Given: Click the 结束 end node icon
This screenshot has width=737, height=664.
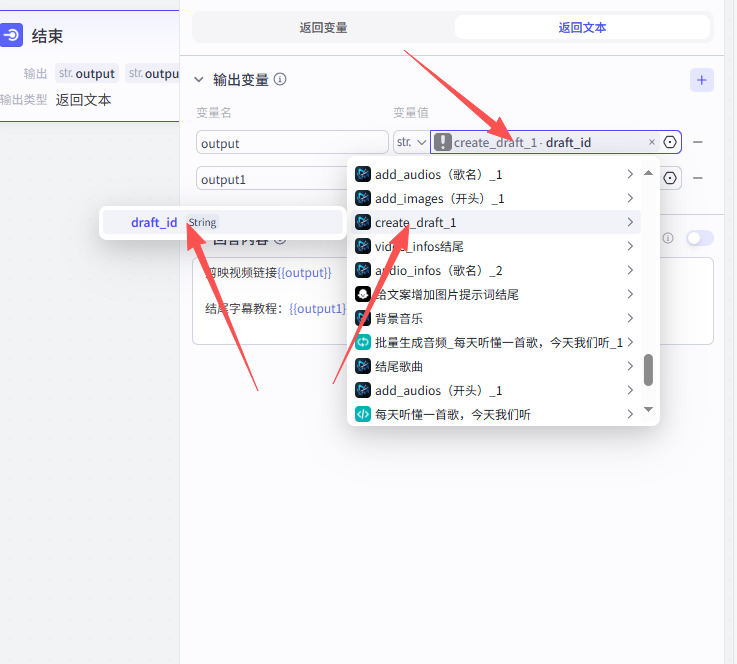Looking at the screenshot, I should (12, 36).
